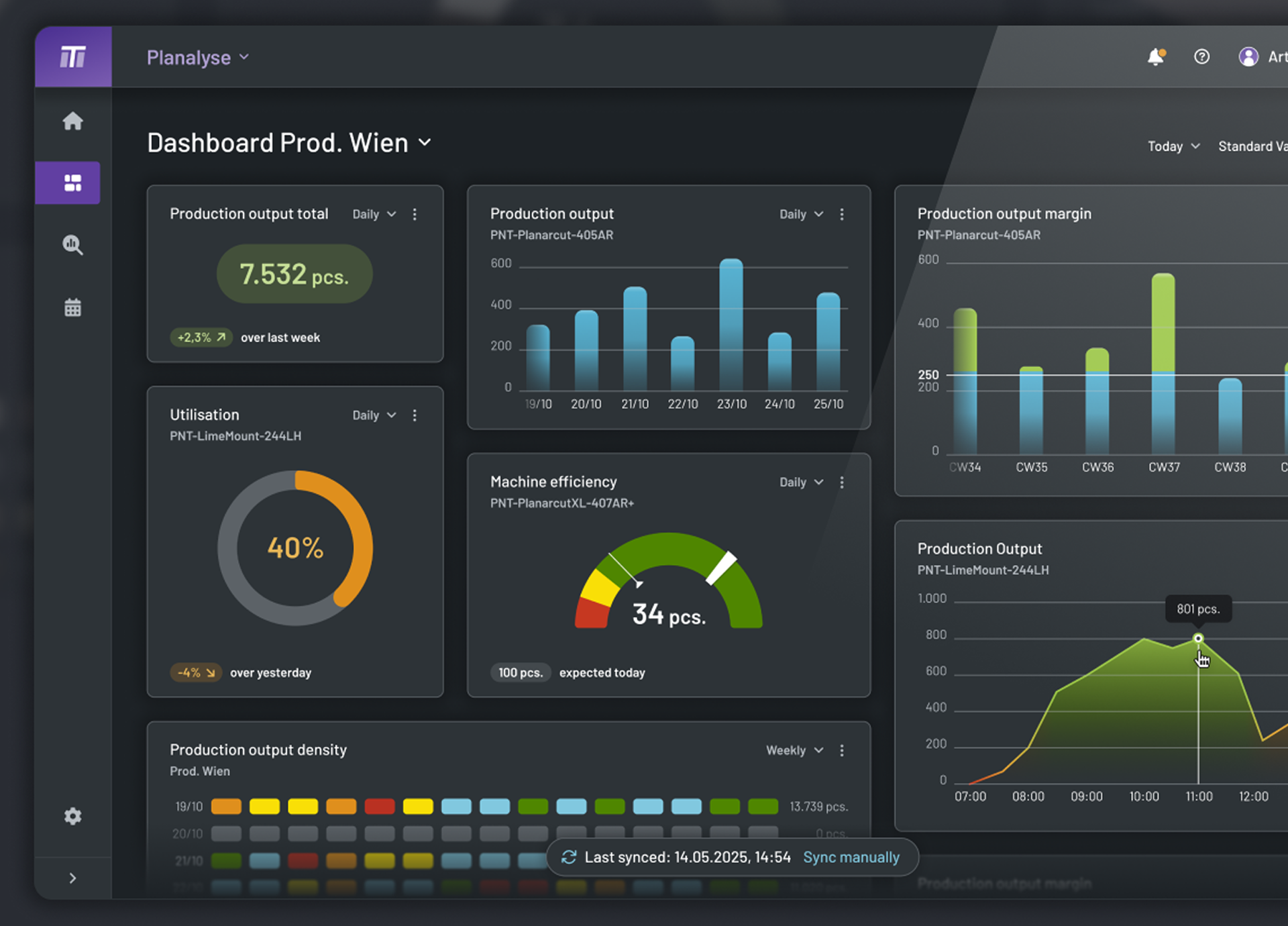This screenshot has width=1288, height=926.
Task: Open Production output total kebab menu
Action: tap(415, 214)
